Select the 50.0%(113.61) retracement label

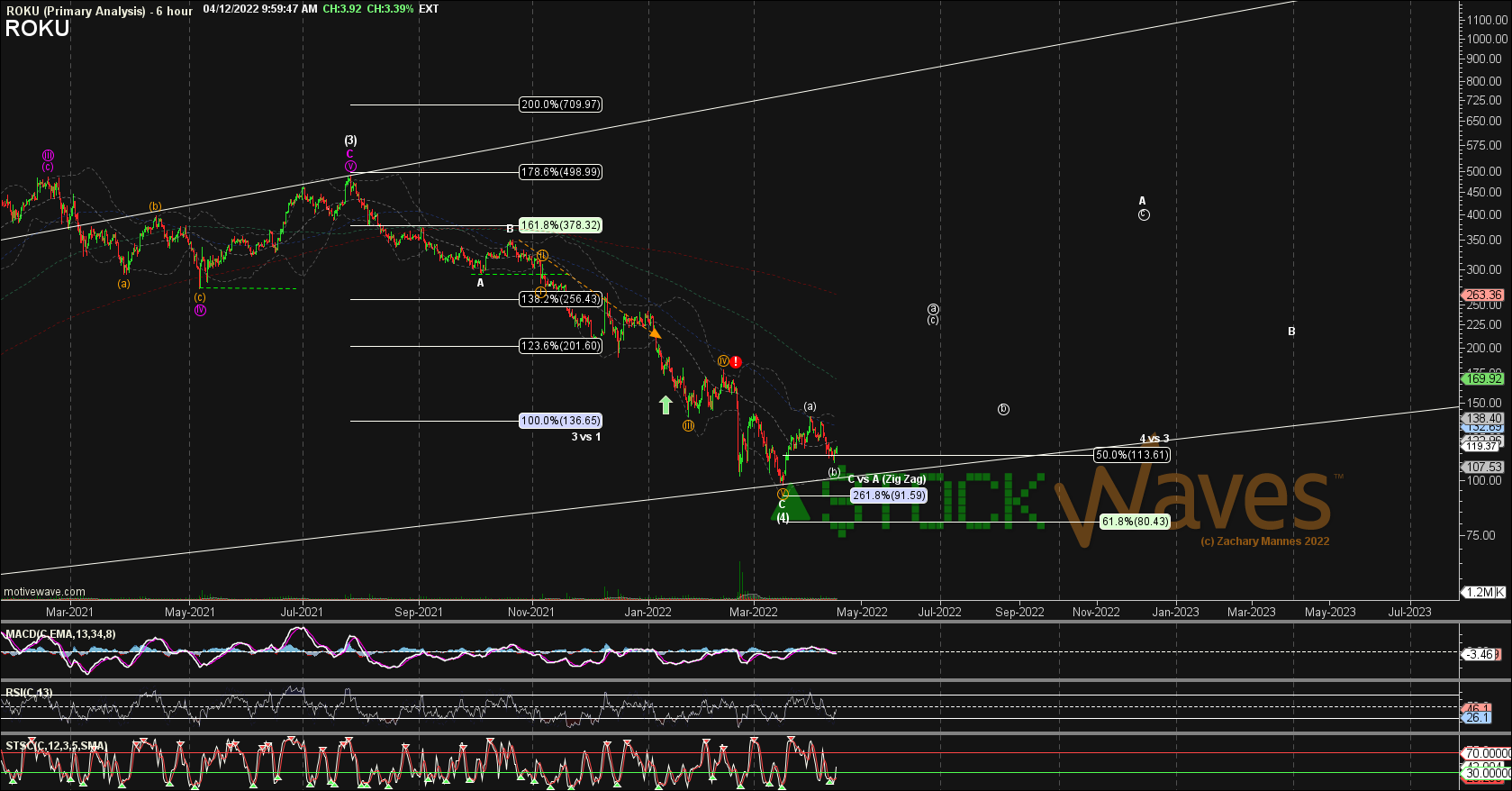point(1132,455)
